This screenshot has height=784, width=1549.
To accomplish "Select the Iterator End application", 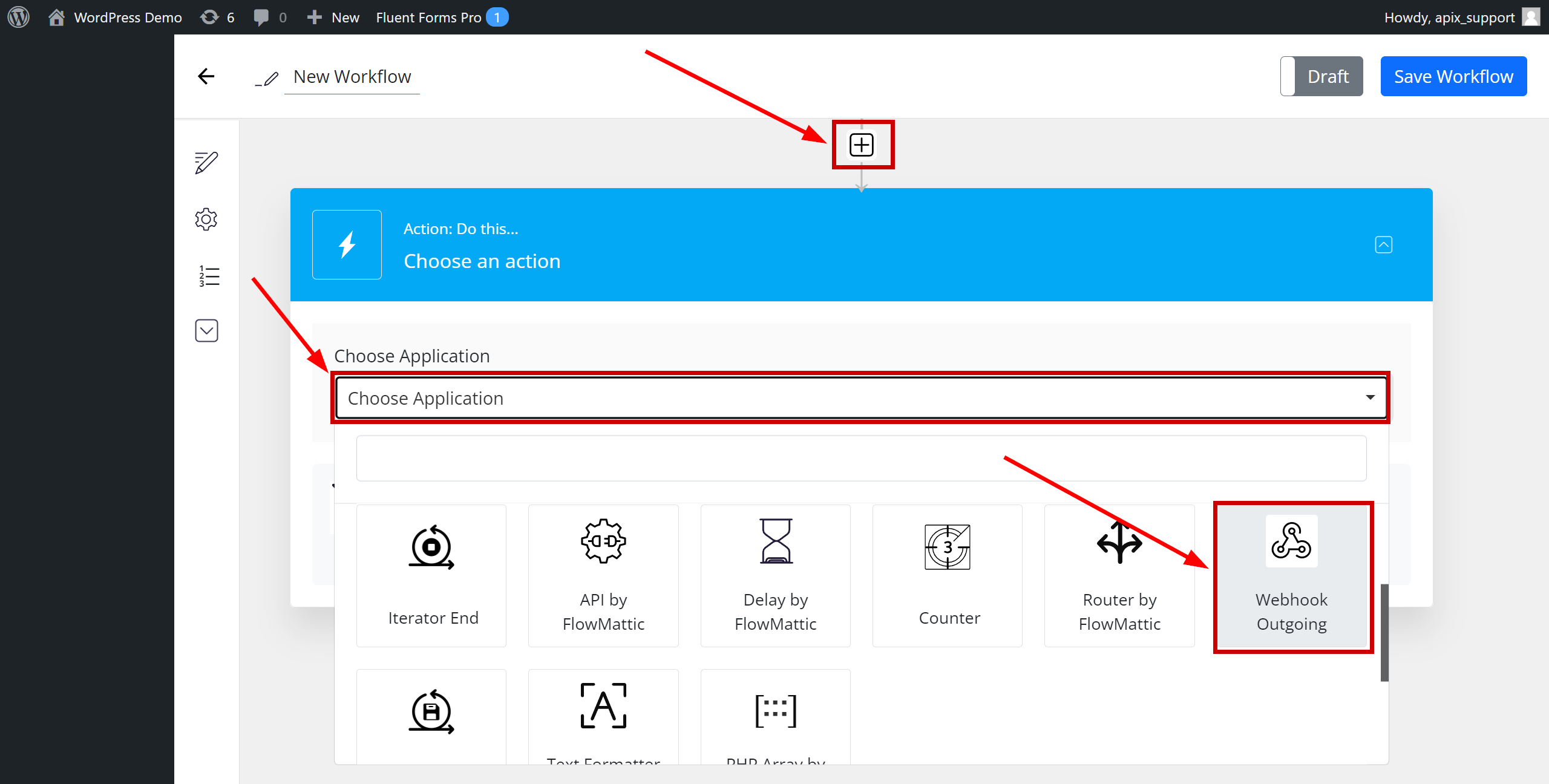I will pos(431,576).
